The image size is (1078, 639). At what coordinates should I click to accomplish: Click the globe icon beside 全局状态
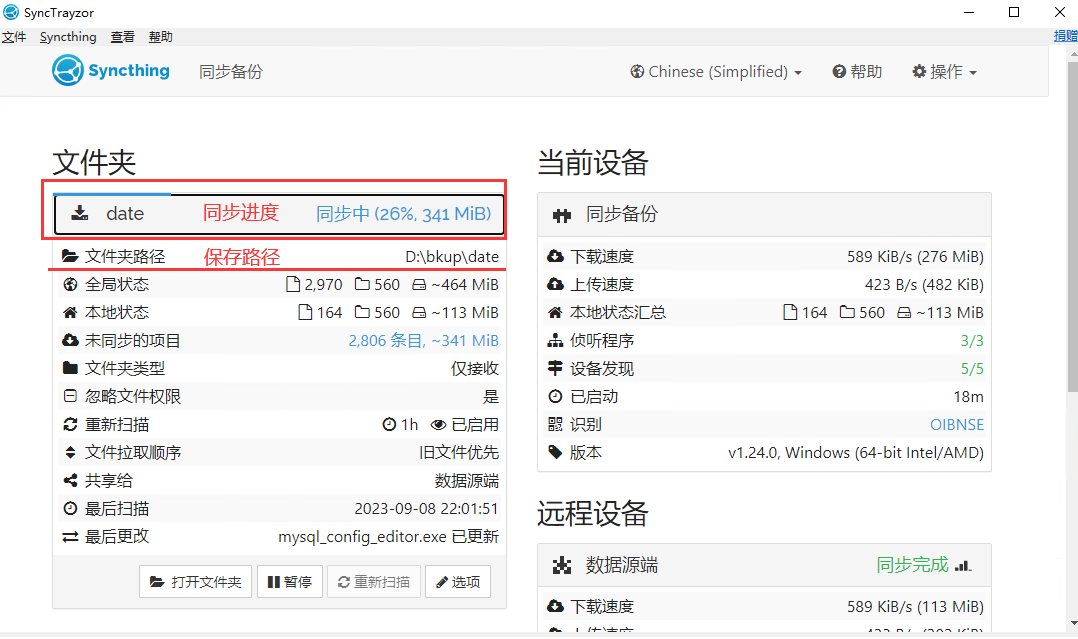pyautogui.click(x=70, y=284)
